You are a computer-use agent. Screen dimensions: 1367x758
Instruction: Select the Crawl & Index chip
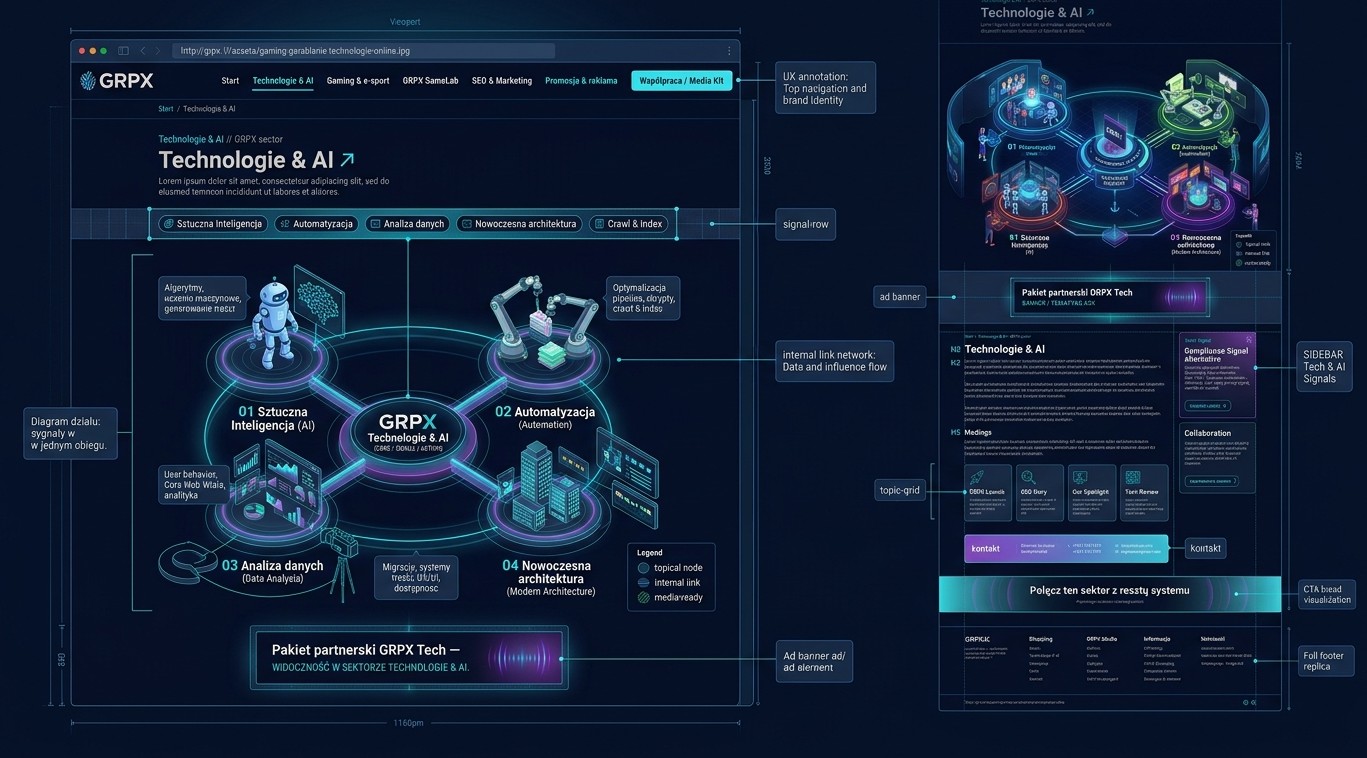[x=628, y=224]
